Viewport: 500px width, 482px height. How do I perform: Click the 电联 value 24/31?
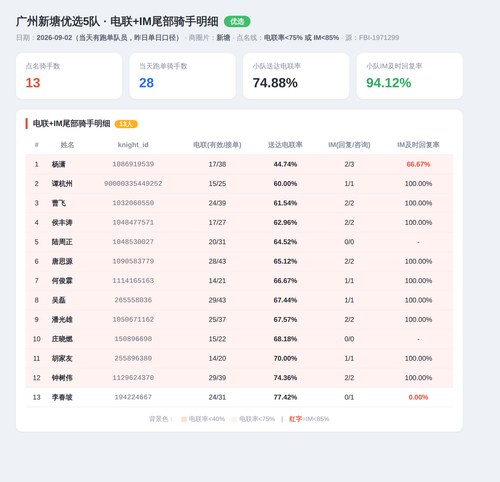click(217, 397)
